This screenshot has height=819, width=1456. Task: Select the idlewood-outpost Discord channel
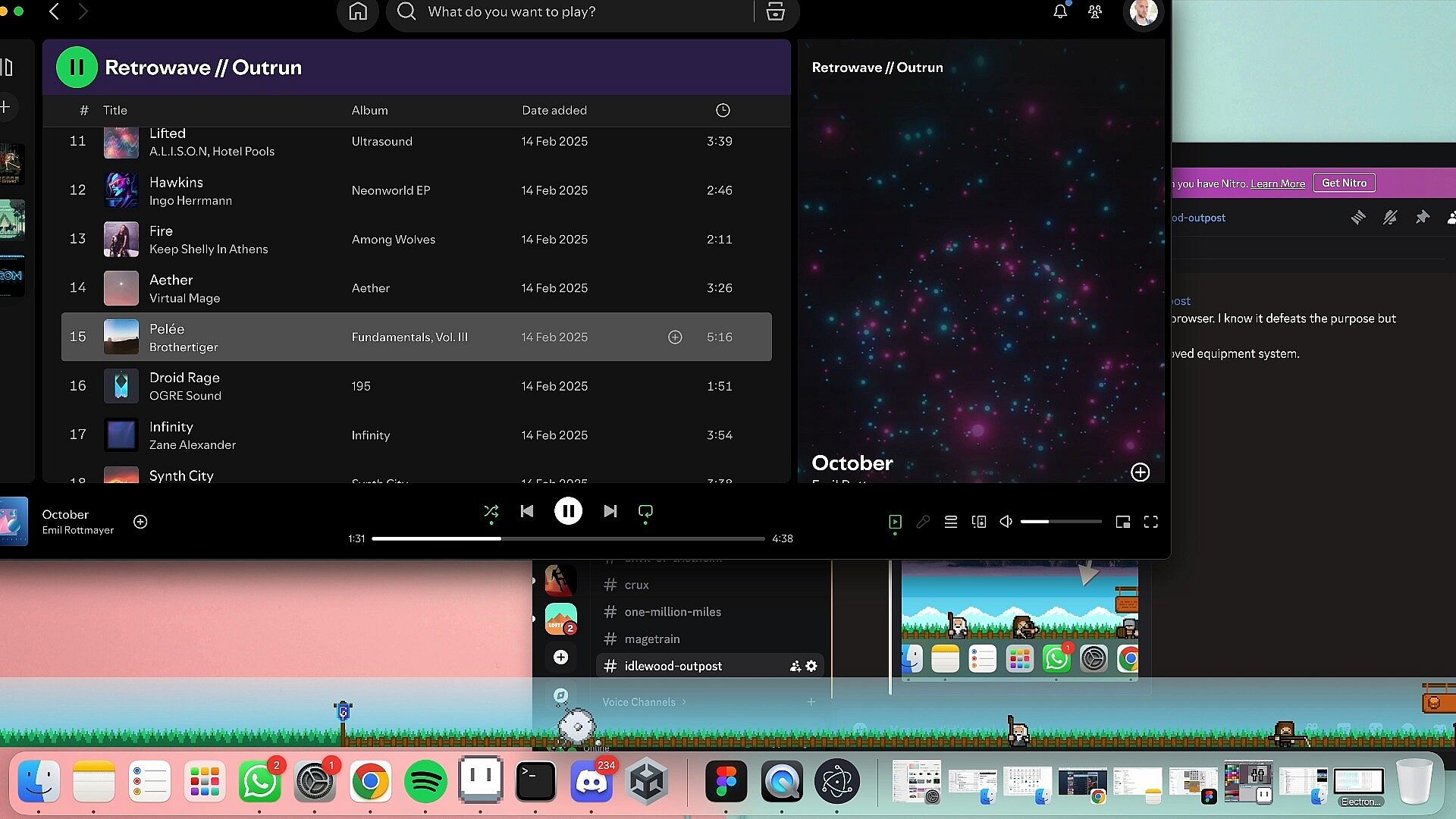click(673, 666)
